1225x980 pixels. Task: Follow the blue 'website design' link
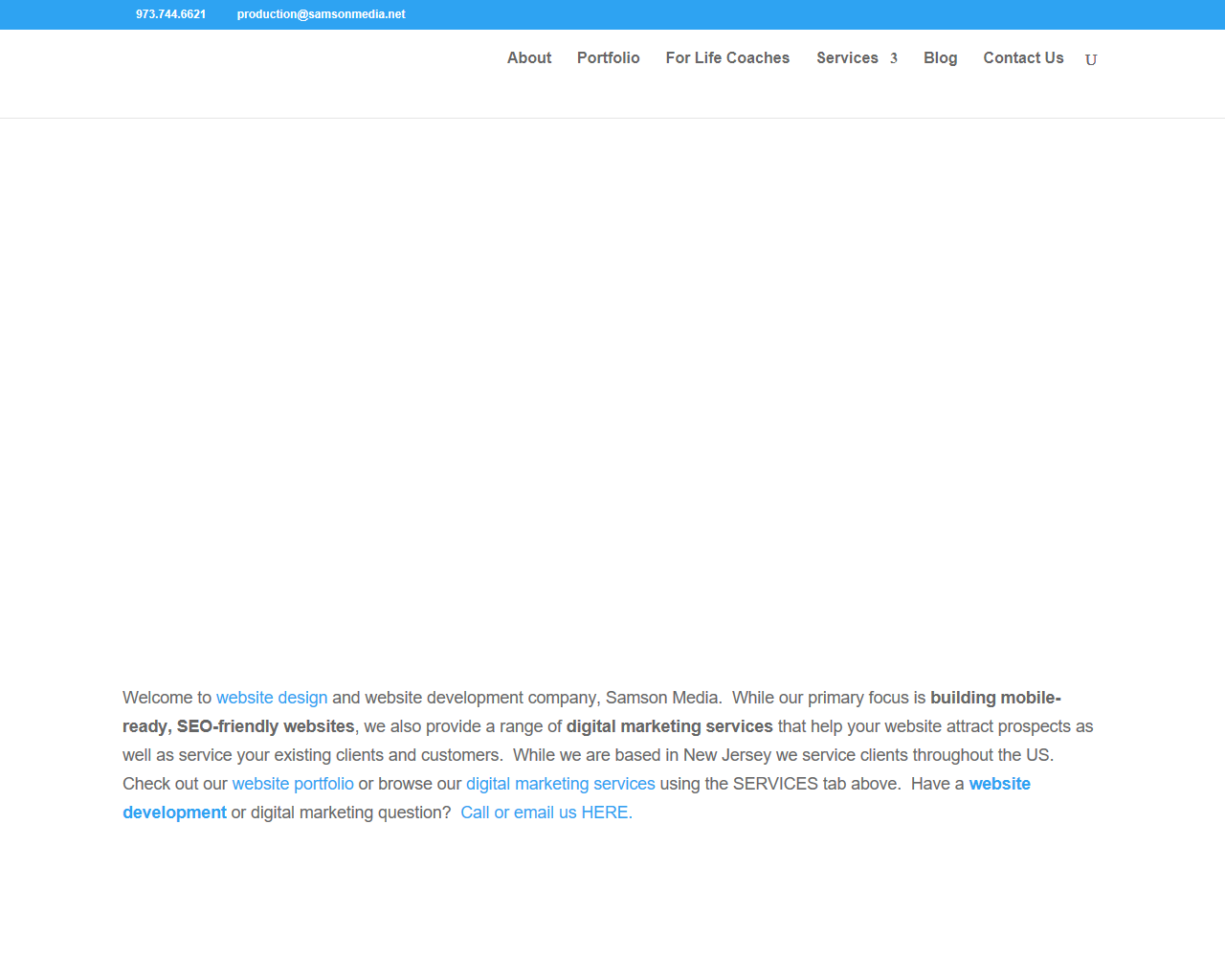pos(272,698)
